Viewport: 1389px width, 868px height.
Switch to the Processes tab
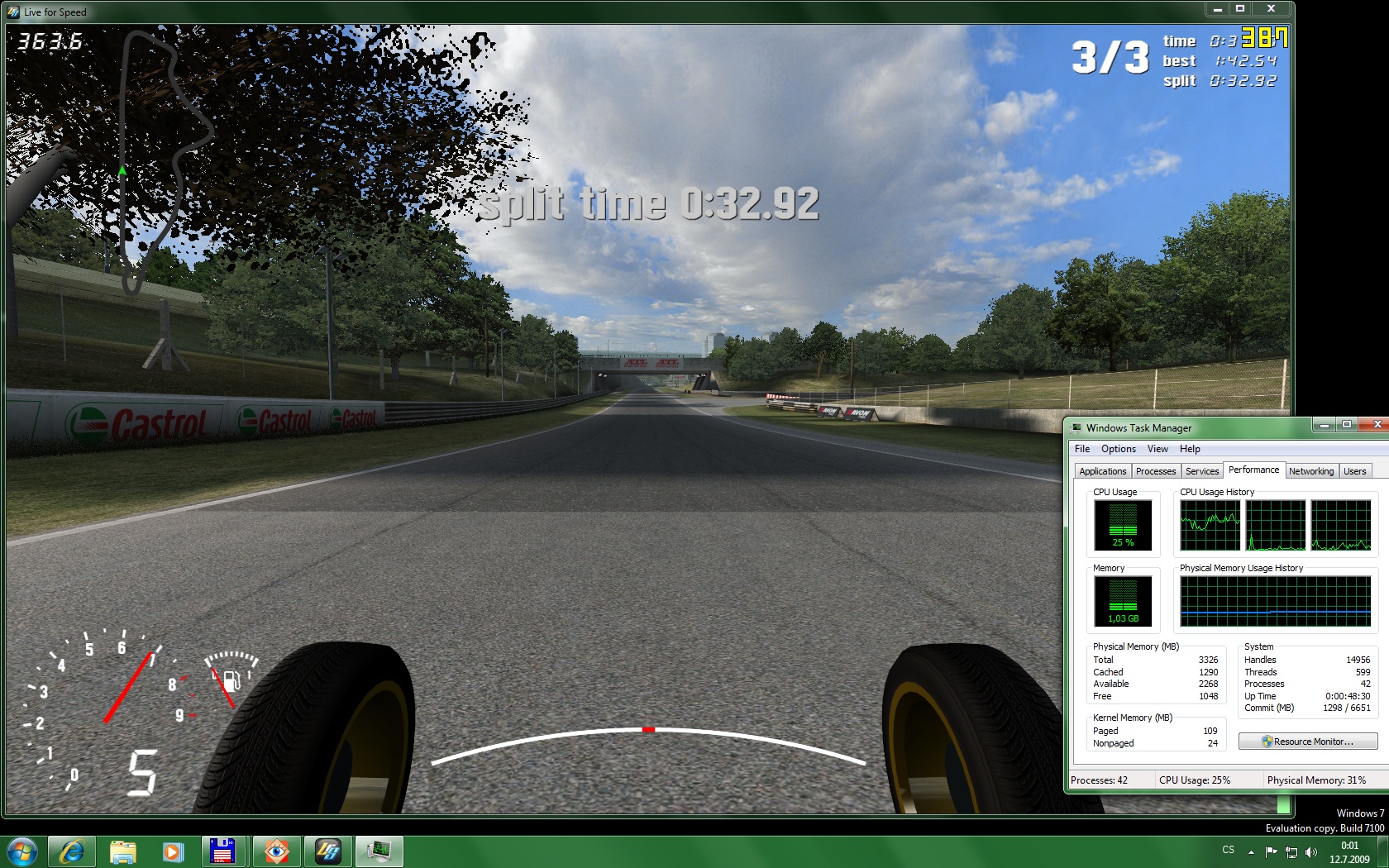pos(1156,471)
